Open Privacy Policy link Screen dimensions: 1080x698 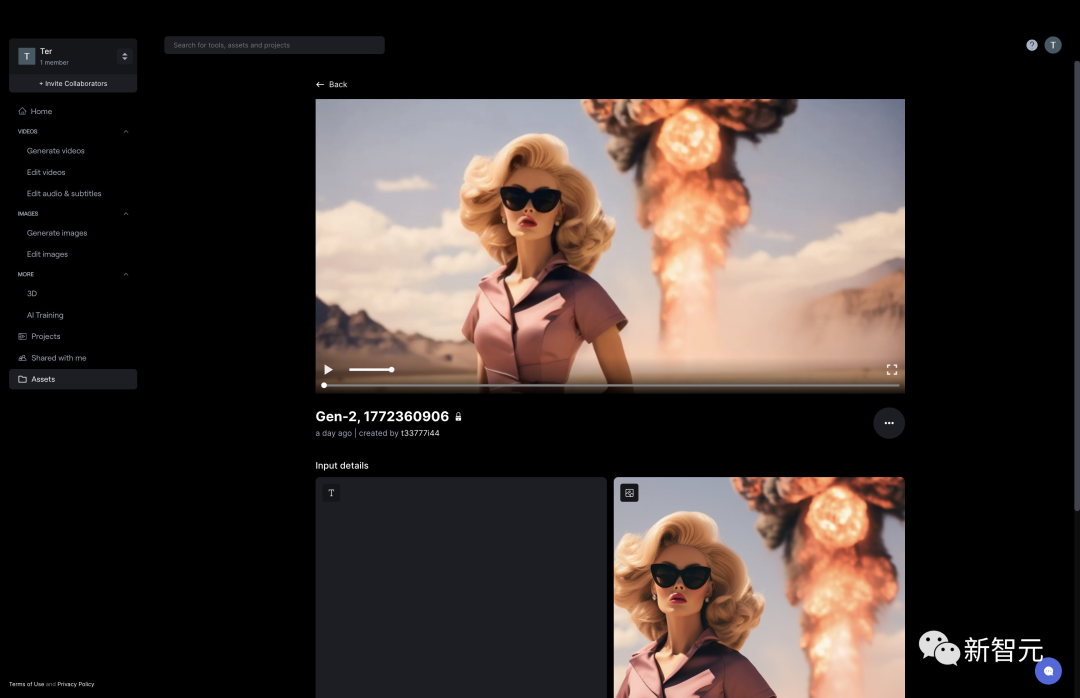coord(76,684)
